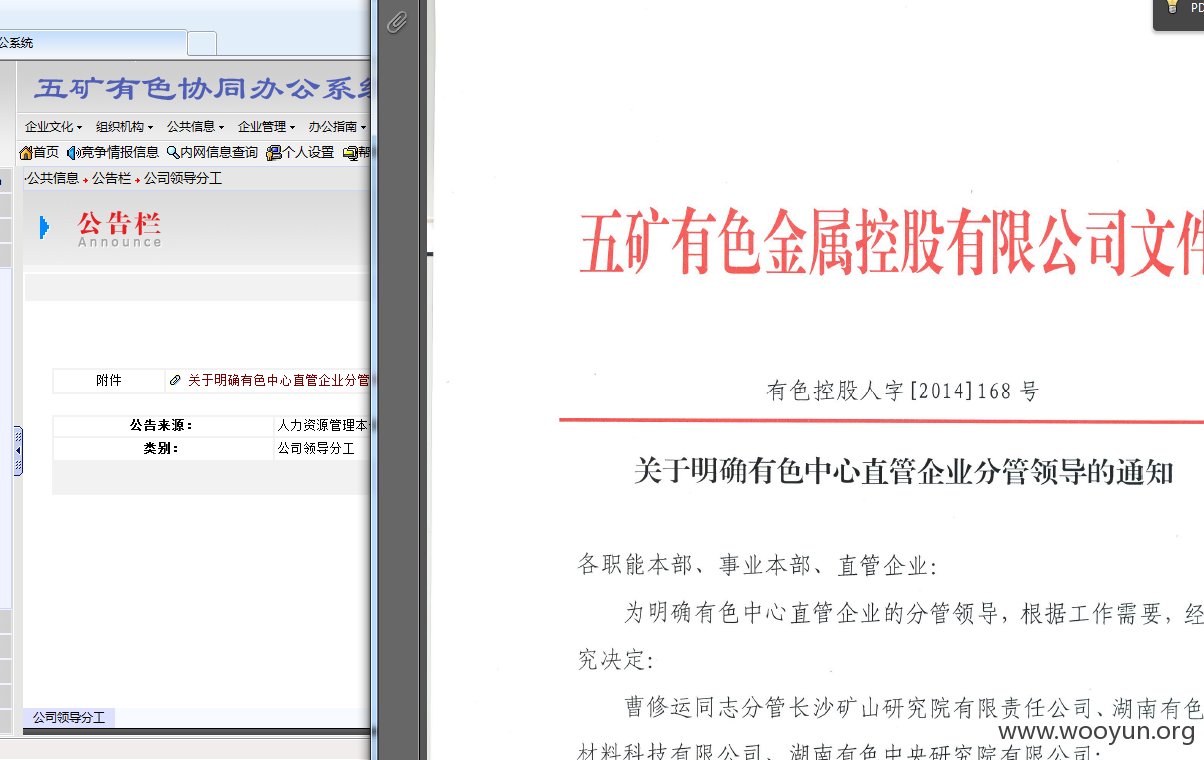Click the 公告栏 Announce heading
This screenshot has width=1204, height=760.
pos(119,229)
